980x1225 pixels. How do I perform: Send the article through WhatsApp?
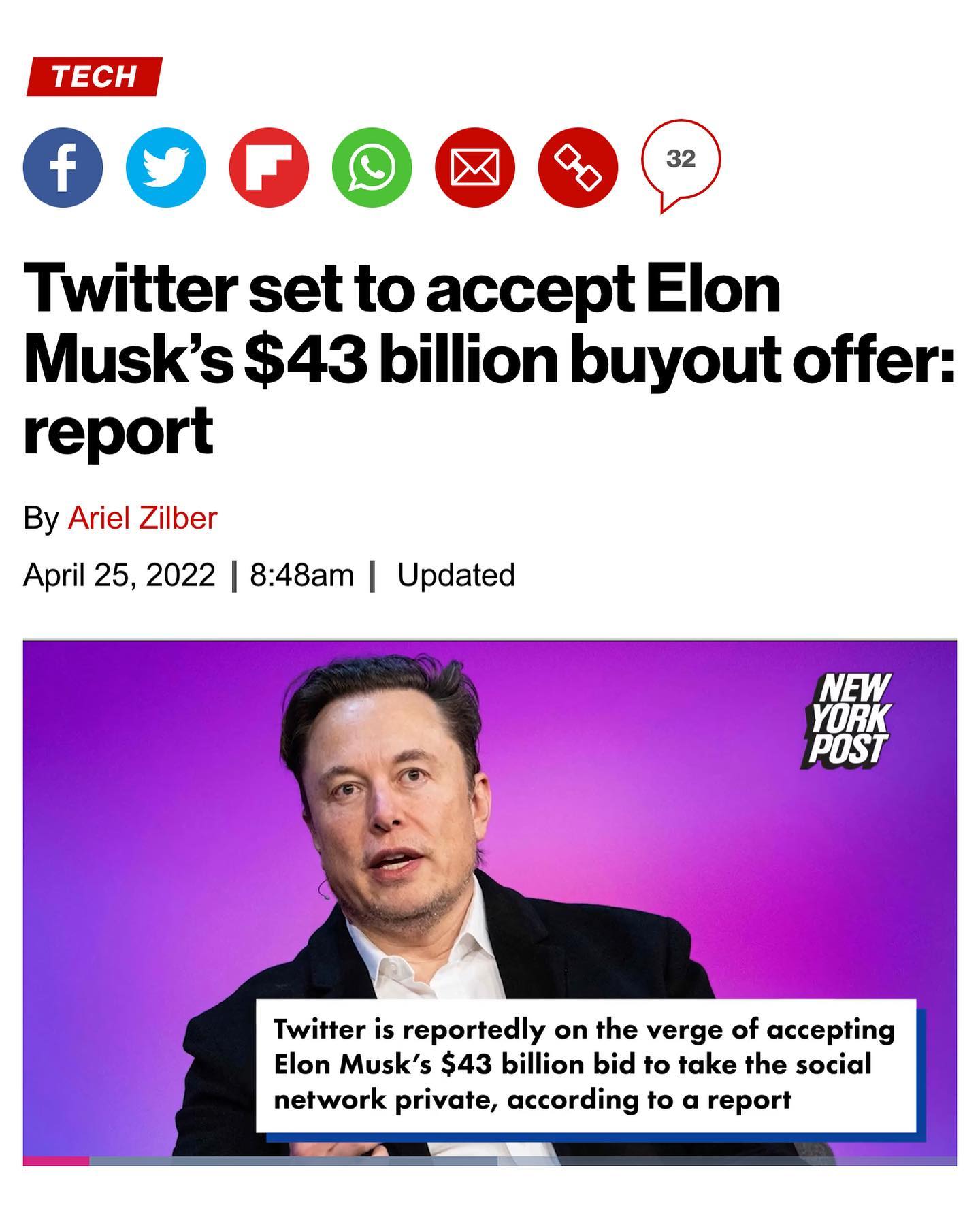click(x=372, y=167)
